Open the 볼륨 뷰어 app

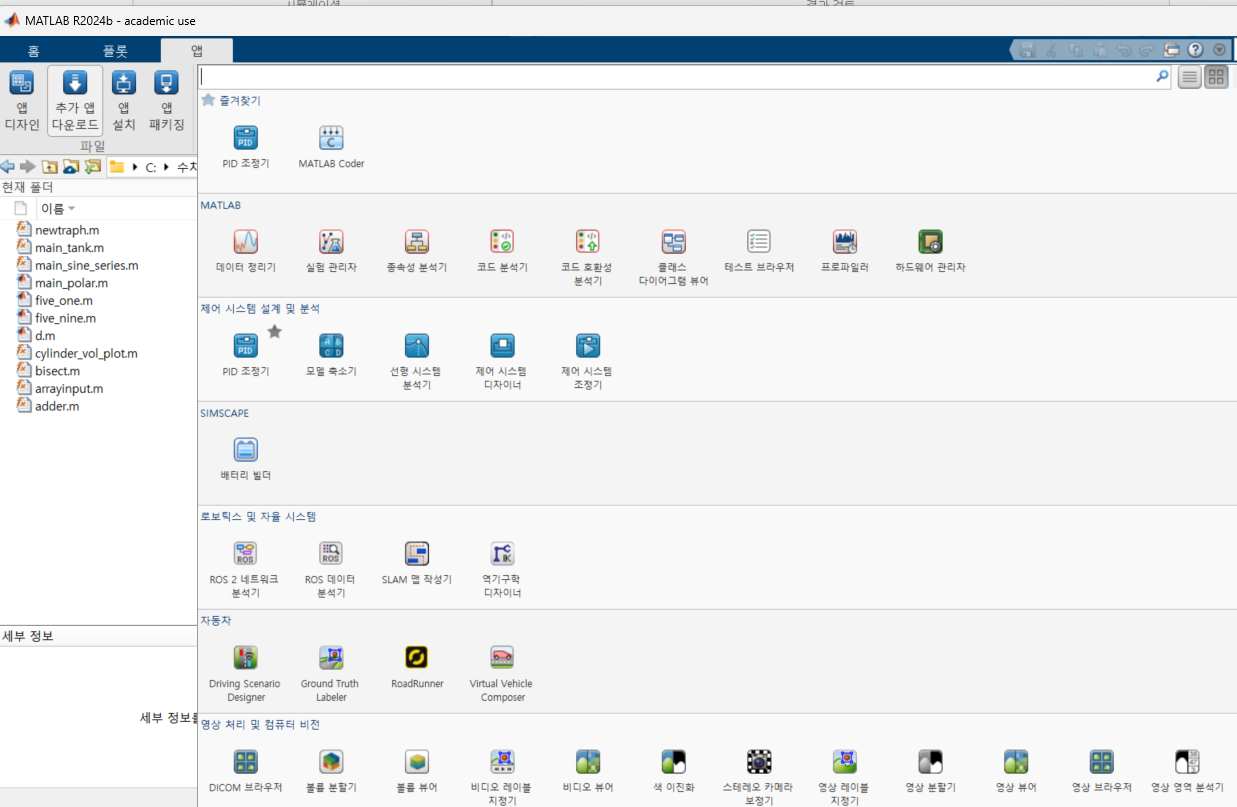(x=417, y=771)
